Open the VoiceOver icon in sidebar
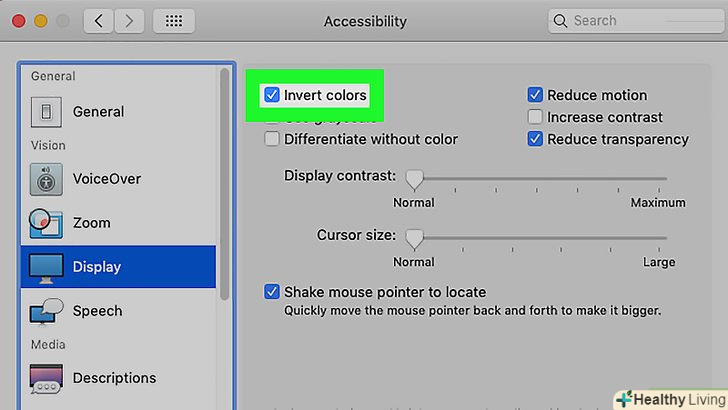The height and width of the screenshot is (410, 728). tap(45, 179)
